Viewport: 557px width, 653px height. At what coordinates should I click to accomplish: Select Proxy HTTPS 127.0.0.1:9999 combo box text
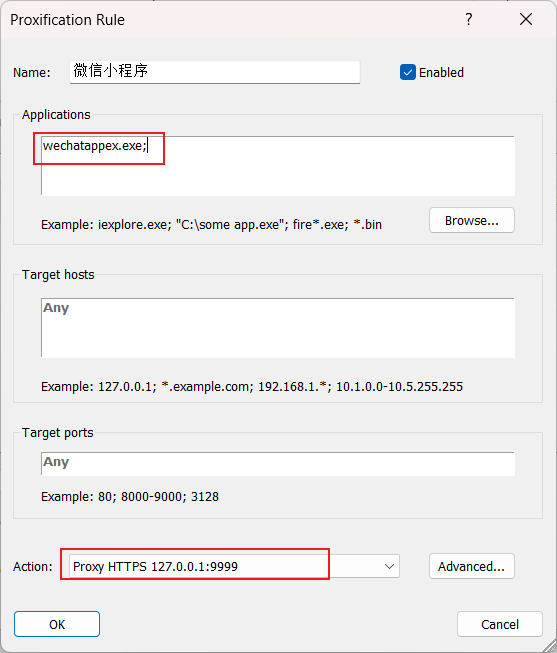[155, 567]
